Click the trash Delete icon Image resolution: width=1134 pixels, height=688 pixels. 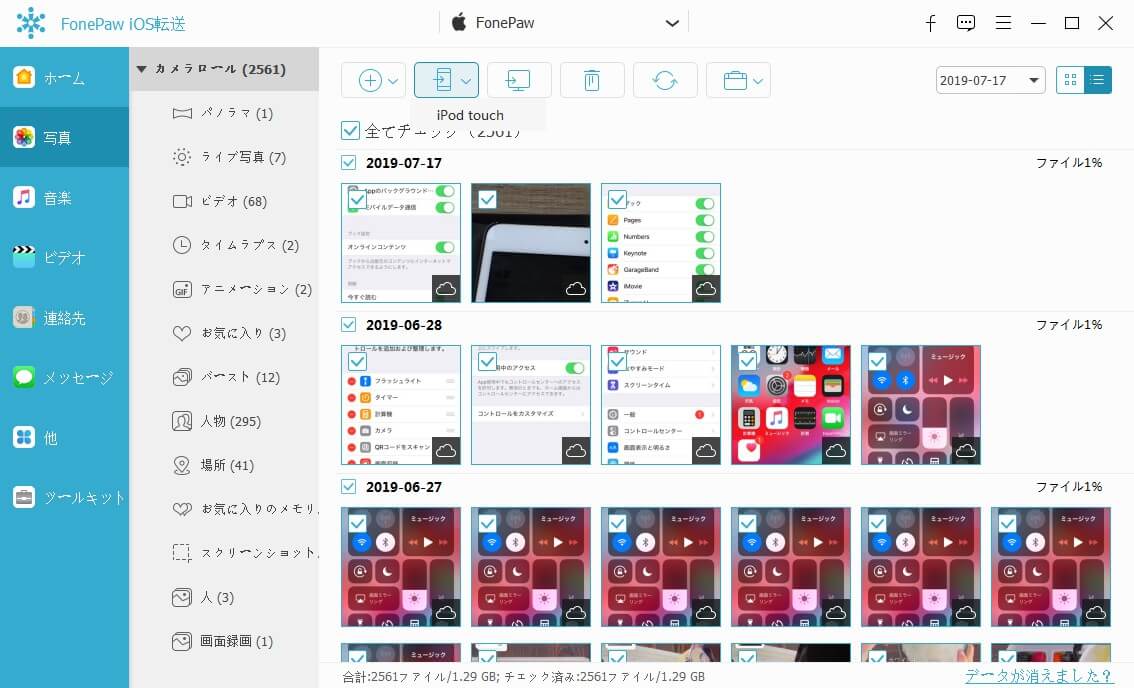pyautogui.click(x=592, y=80)
